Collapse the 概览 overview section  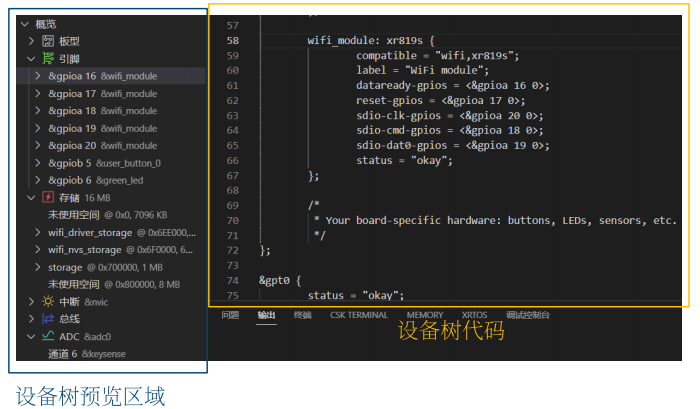pyautogui.click(x=25, y=24)
